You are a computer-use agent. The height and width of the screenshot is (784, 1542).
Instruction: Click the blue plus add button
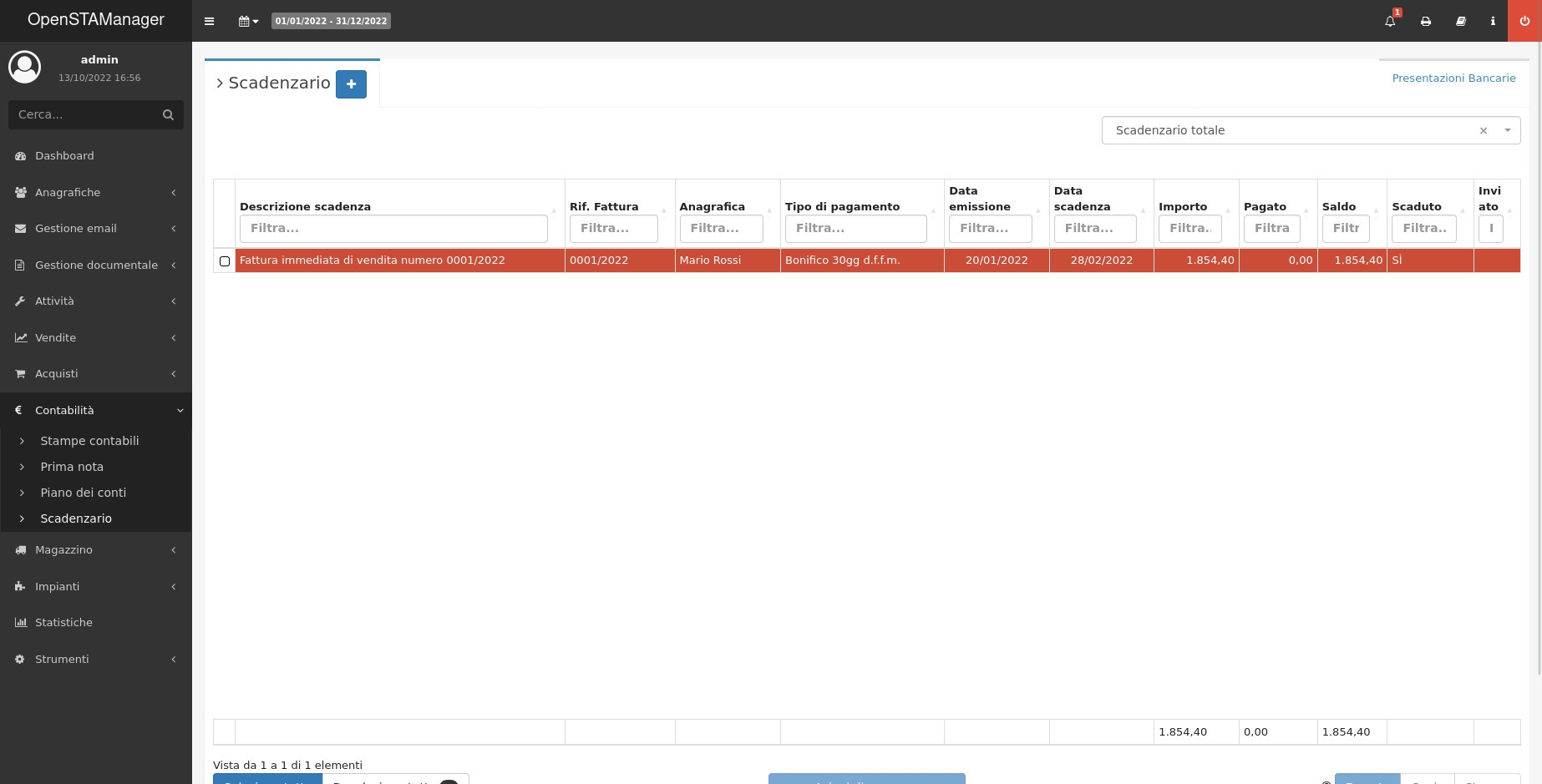point(351,83)
